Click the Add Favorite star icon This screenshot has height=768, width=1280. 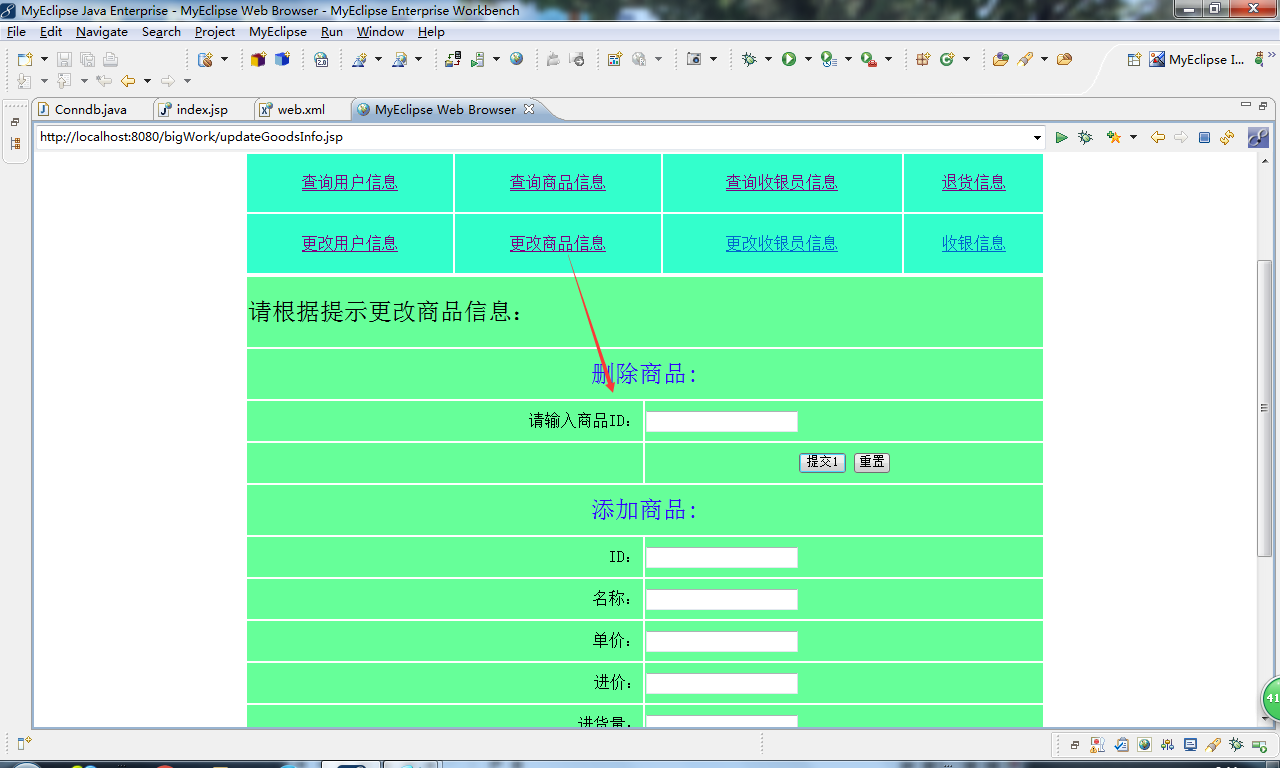1114,138
